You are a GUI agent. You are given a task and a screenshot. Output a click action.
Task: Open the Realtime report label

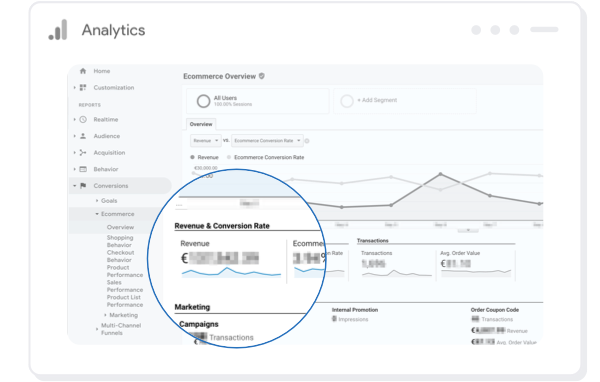pyautogui.click(x=106, y=119)
